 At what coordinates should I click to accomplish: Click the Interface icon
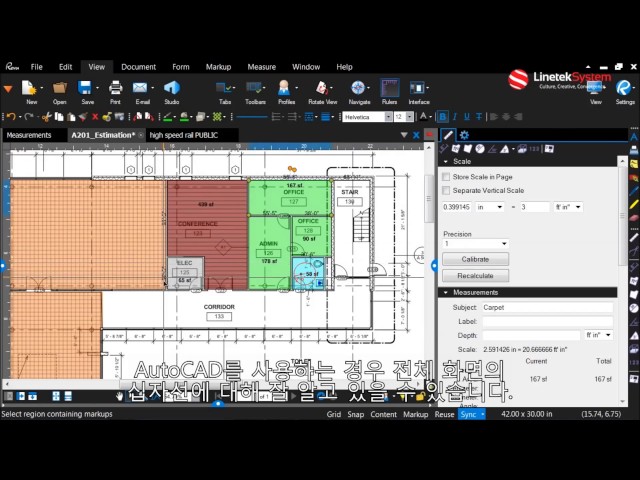point(417,88)
